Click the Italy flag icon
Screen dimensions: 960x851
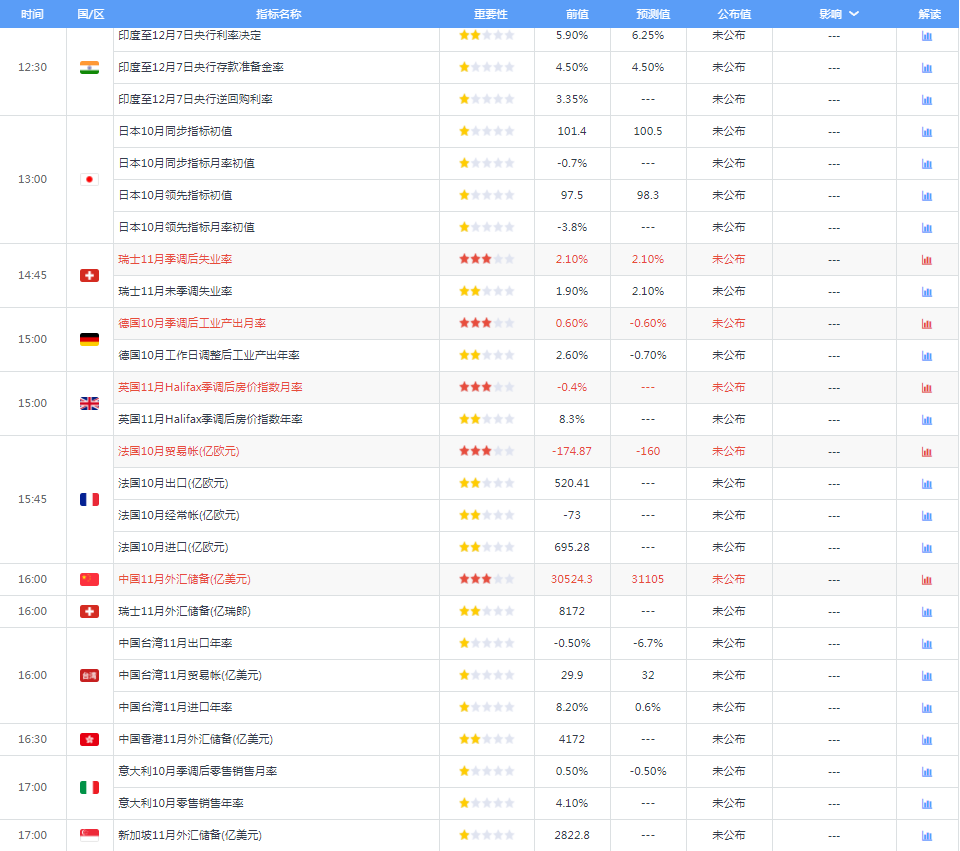89,787
